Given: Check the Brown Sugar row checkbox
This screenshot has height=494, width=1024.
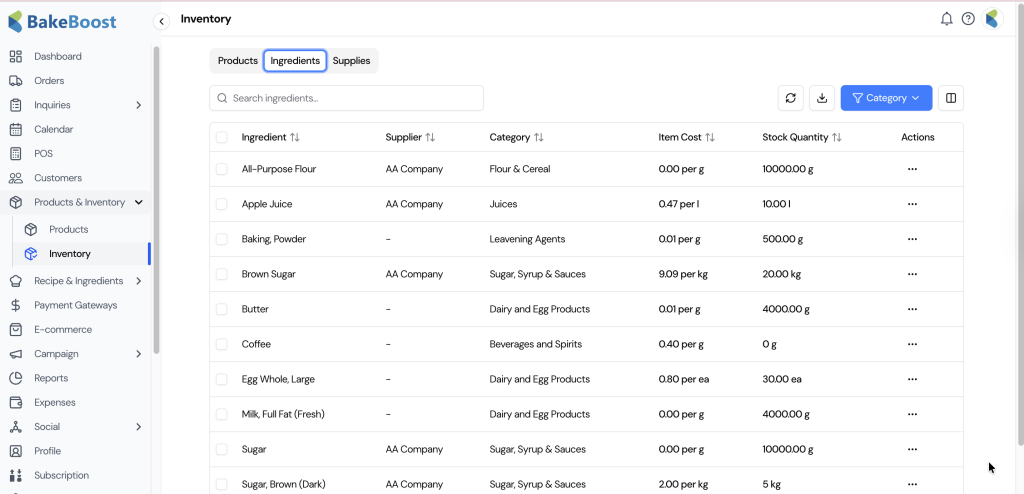Looking at the screenshot, I should coord(222,274).
